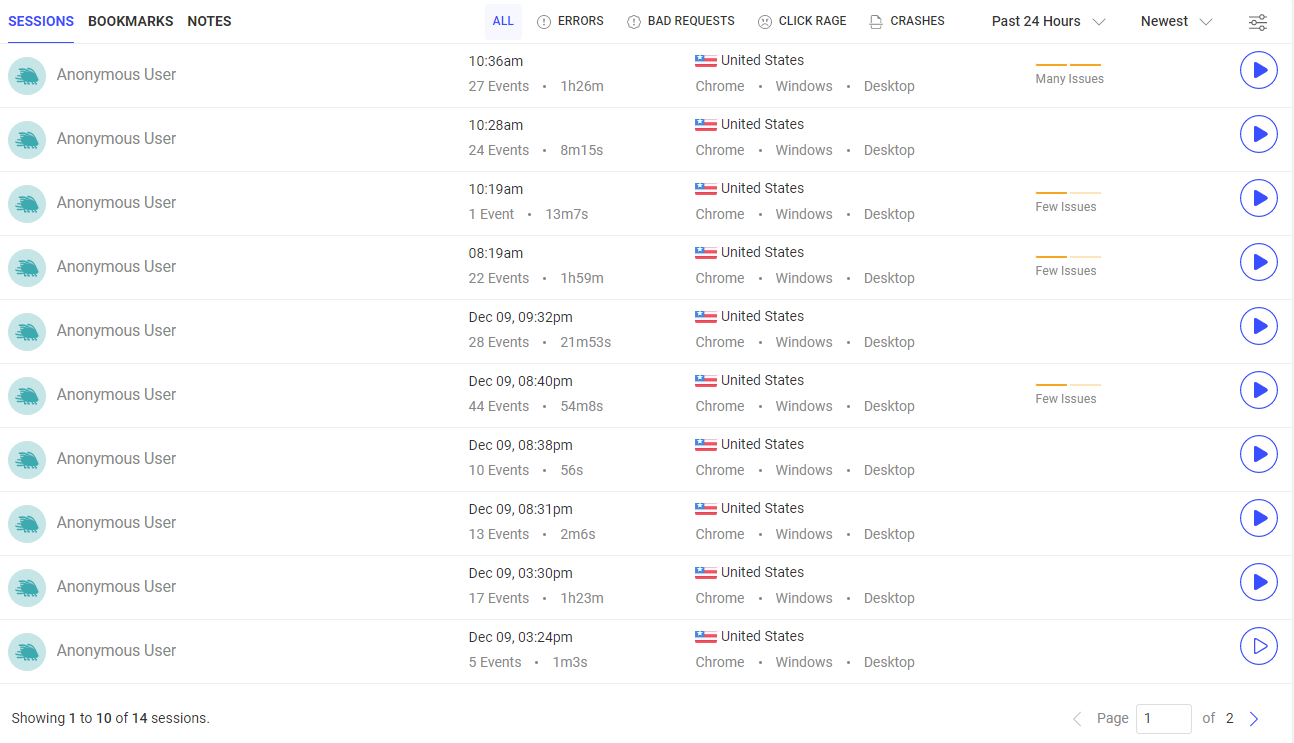Open the filter settings sliders icon
Screen dimensions: 1294x743
pyautogui.click(x=1258, y=23)
